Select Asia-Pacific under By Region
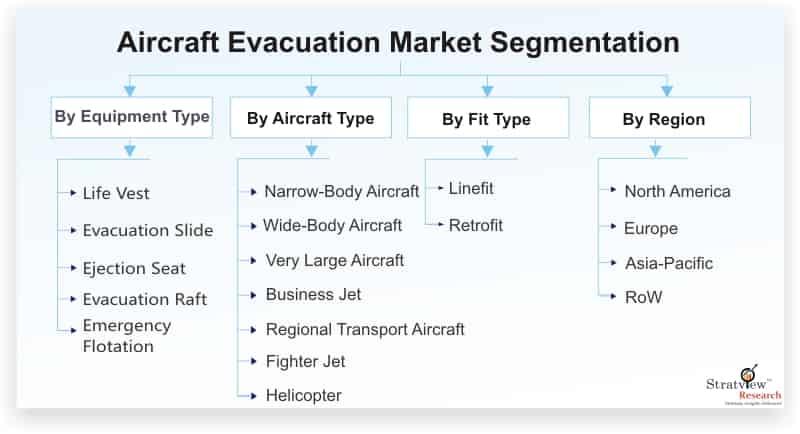 (668, 263)
